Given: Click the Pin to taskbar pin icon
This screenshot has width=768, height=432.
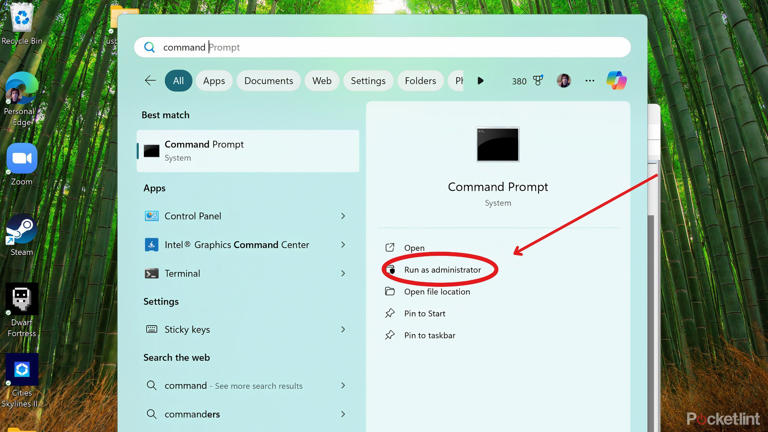Looking at the screenshot, I should tap(390, 335).
